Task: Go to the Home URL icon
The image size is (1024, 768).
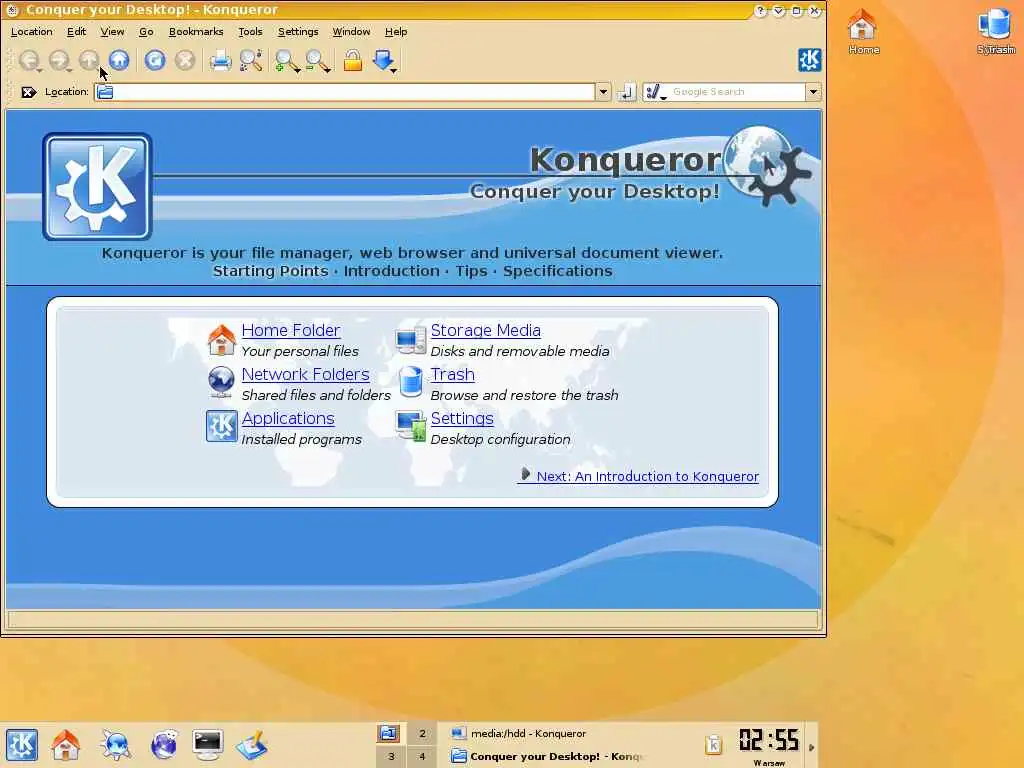Action: pyautogui.click(x=119, y=60)
